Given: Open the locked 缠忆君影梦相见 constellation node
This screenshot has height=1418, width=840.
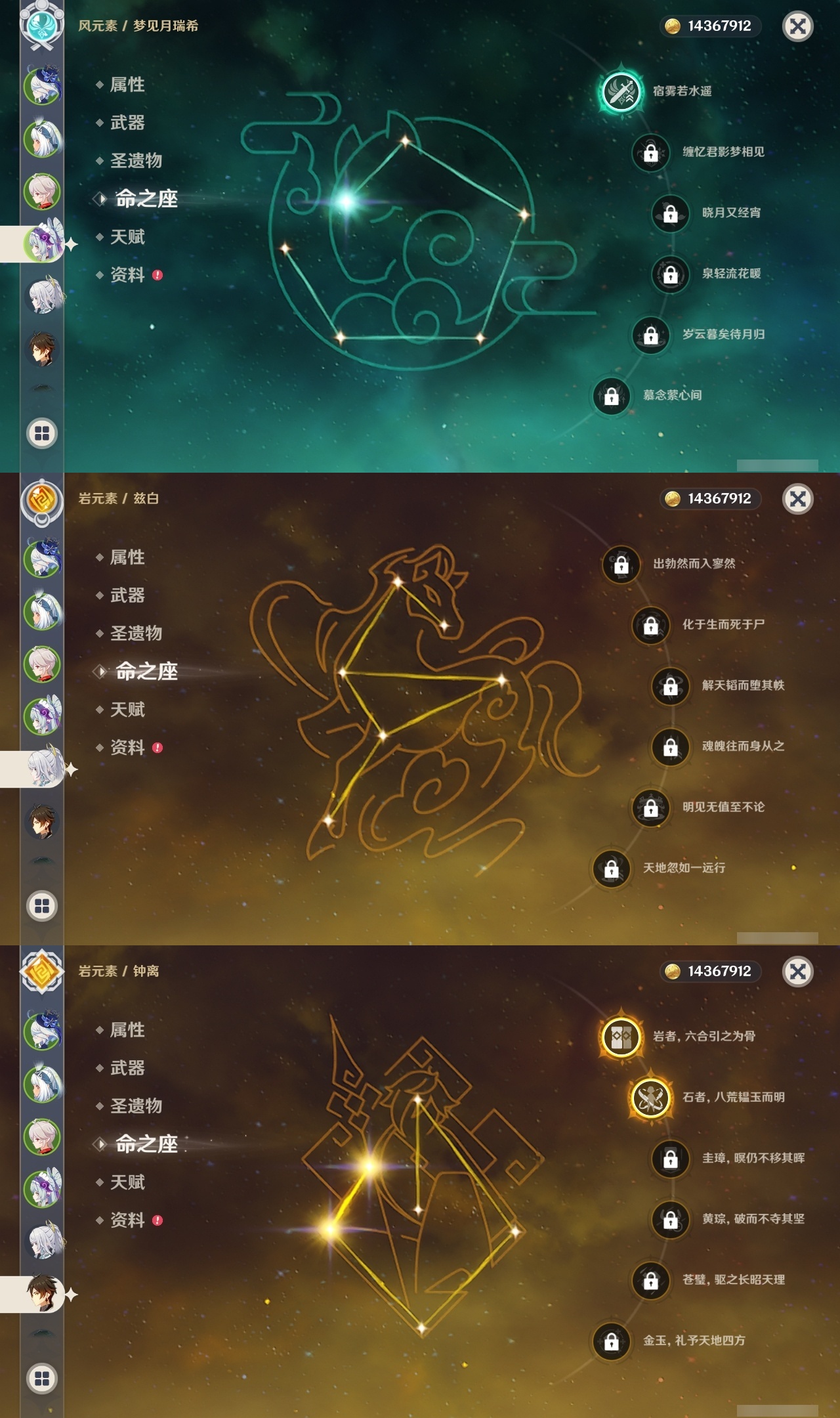Looking at the screenshot, I should click(650, 152).
